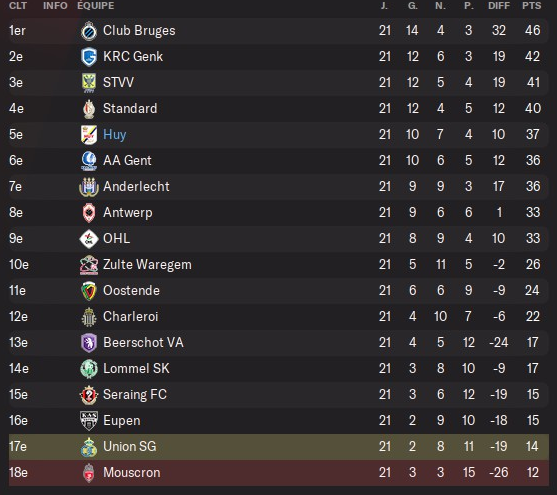557x495 pixels.
Task: Click the Huy team badge
Action: pos(88,135)
